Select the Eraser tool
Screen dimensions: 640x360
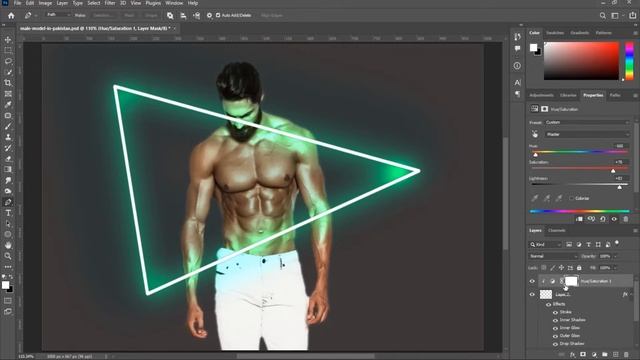pos(8,159)
